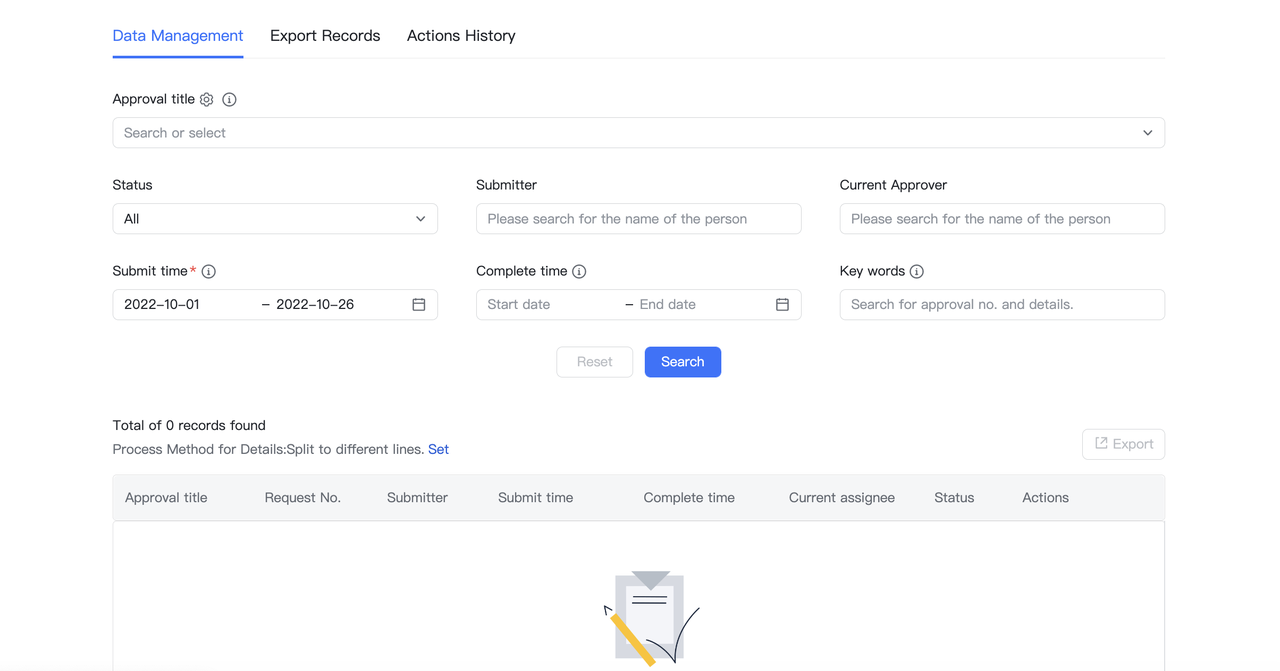Click the Current Approver search field

click(1002, 219)
